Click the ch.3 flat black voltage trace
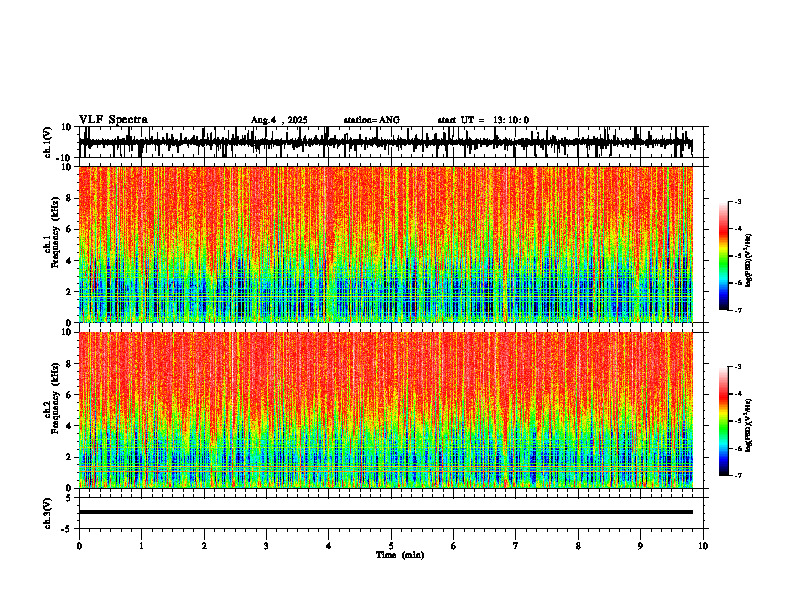The image size is (792, 612). pyautogui.click(x=385, y=512)
